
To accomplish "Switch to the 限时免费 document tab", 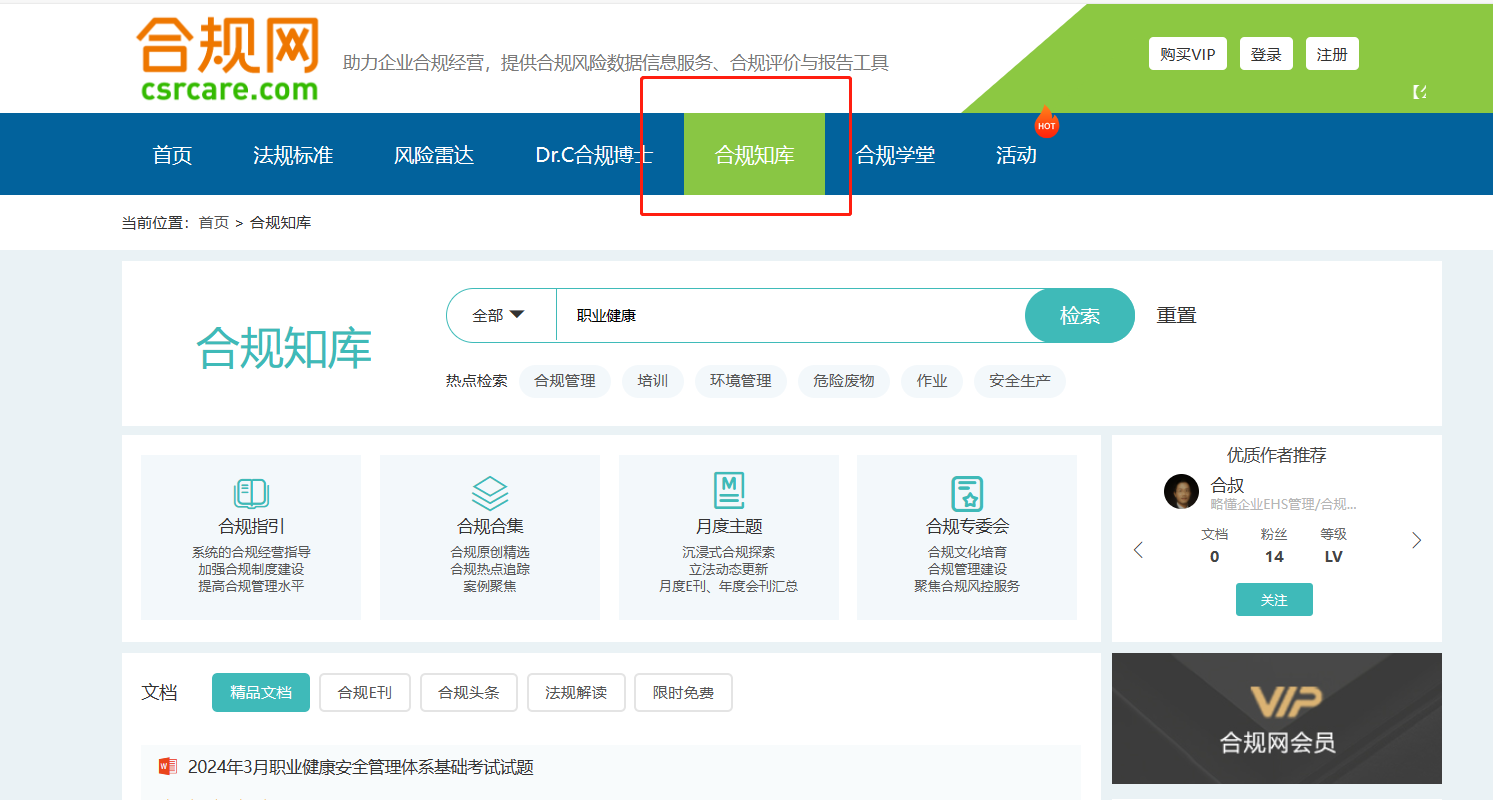I will tap(683, 692).
